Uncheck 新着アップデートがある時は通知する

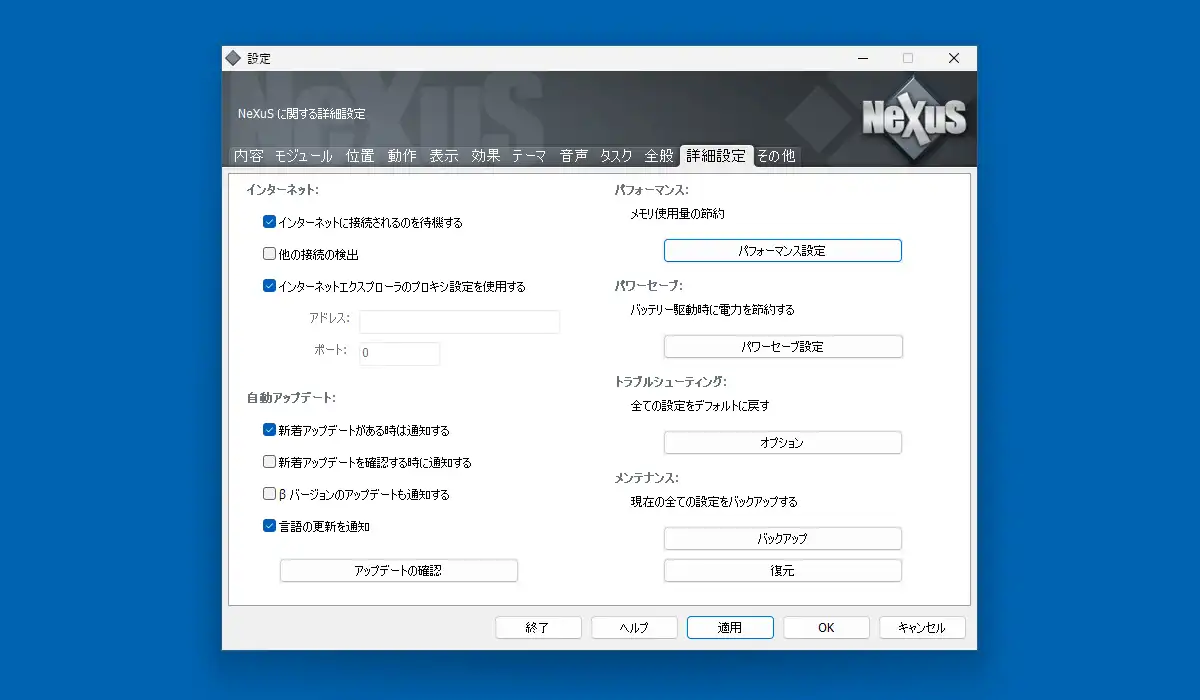(x=269, y=430)
